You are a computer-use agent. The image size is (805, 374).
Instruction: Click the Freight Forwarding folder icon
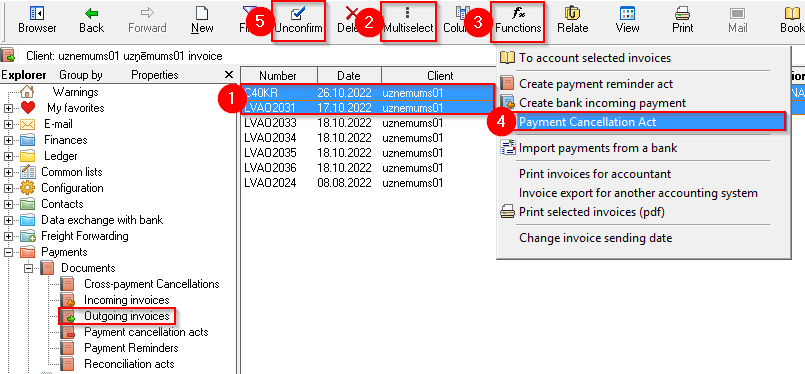point(28,236)
